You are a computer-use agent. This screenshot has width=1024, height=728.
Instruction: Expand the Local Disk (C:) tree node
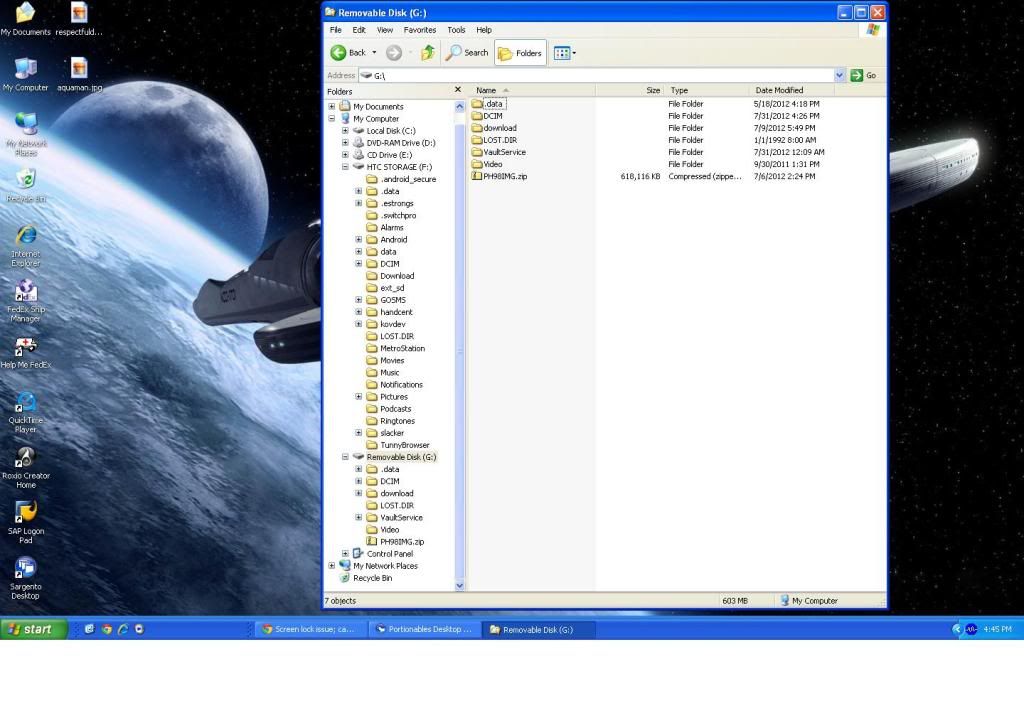pos(346,131)
